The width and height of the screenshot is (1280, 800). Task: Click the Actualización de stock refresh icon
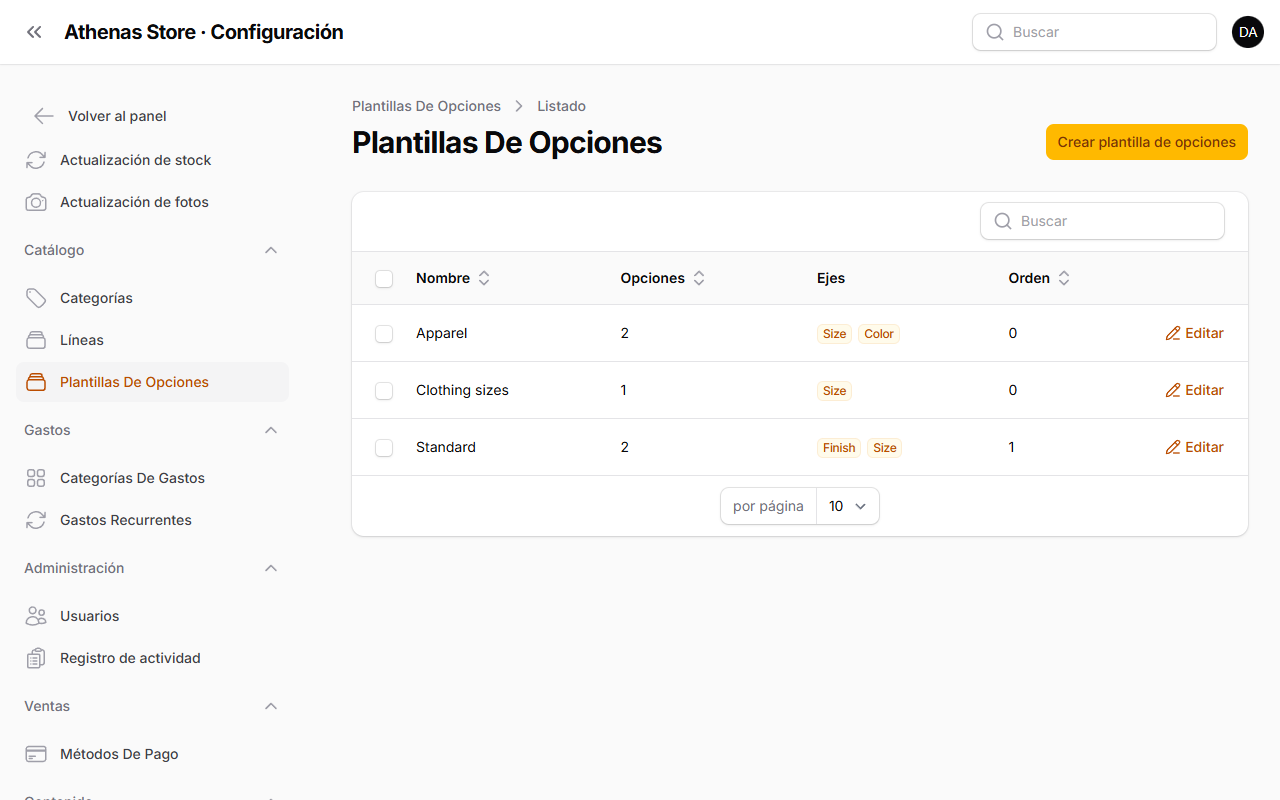point(36,160)
